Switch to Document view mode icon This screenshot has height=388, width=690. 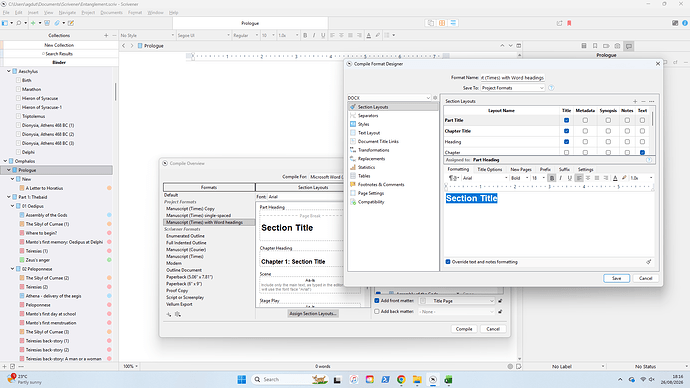coord(431,23)
